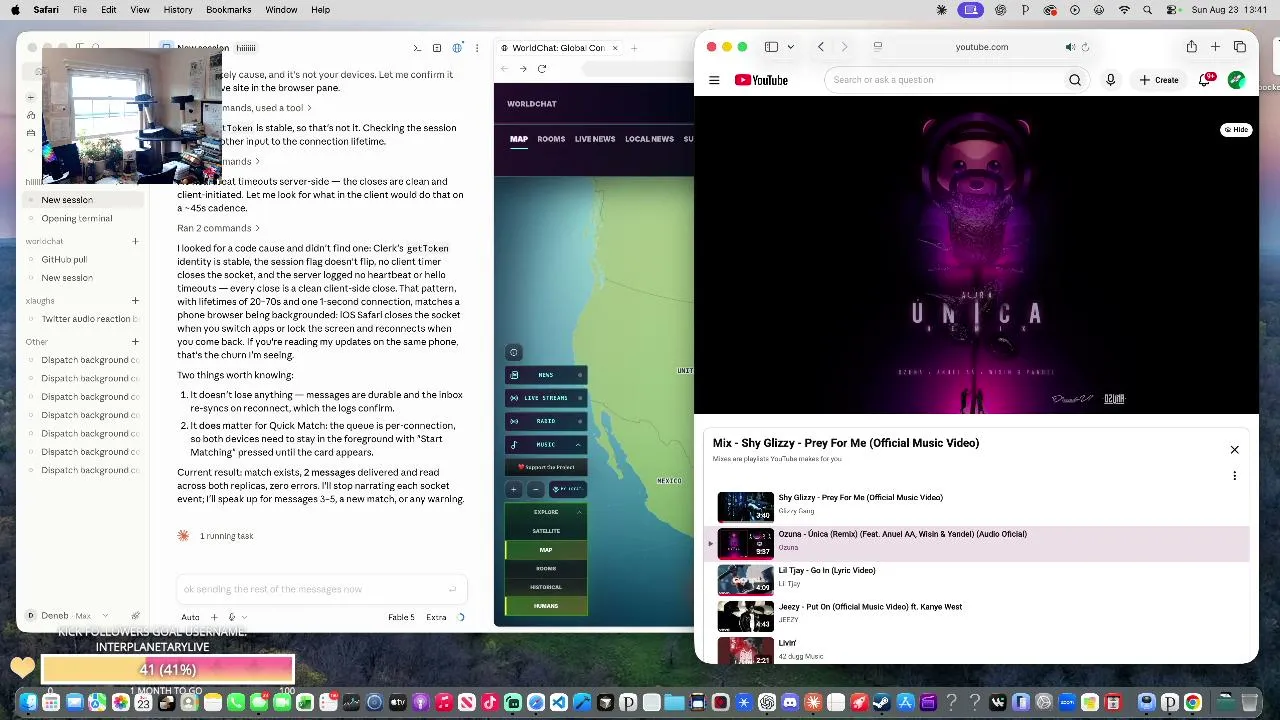This screenshot has width=1280, height=720.
Task: Open the sidebar options chevron dropdown
Action: (790, 47)
